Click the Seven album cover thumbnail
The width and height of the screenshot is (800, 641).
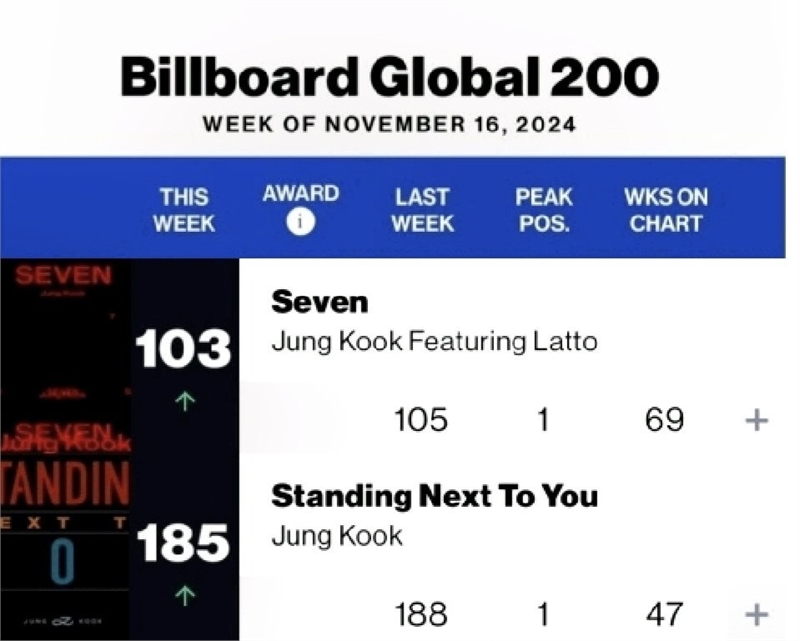pos(65,356)
